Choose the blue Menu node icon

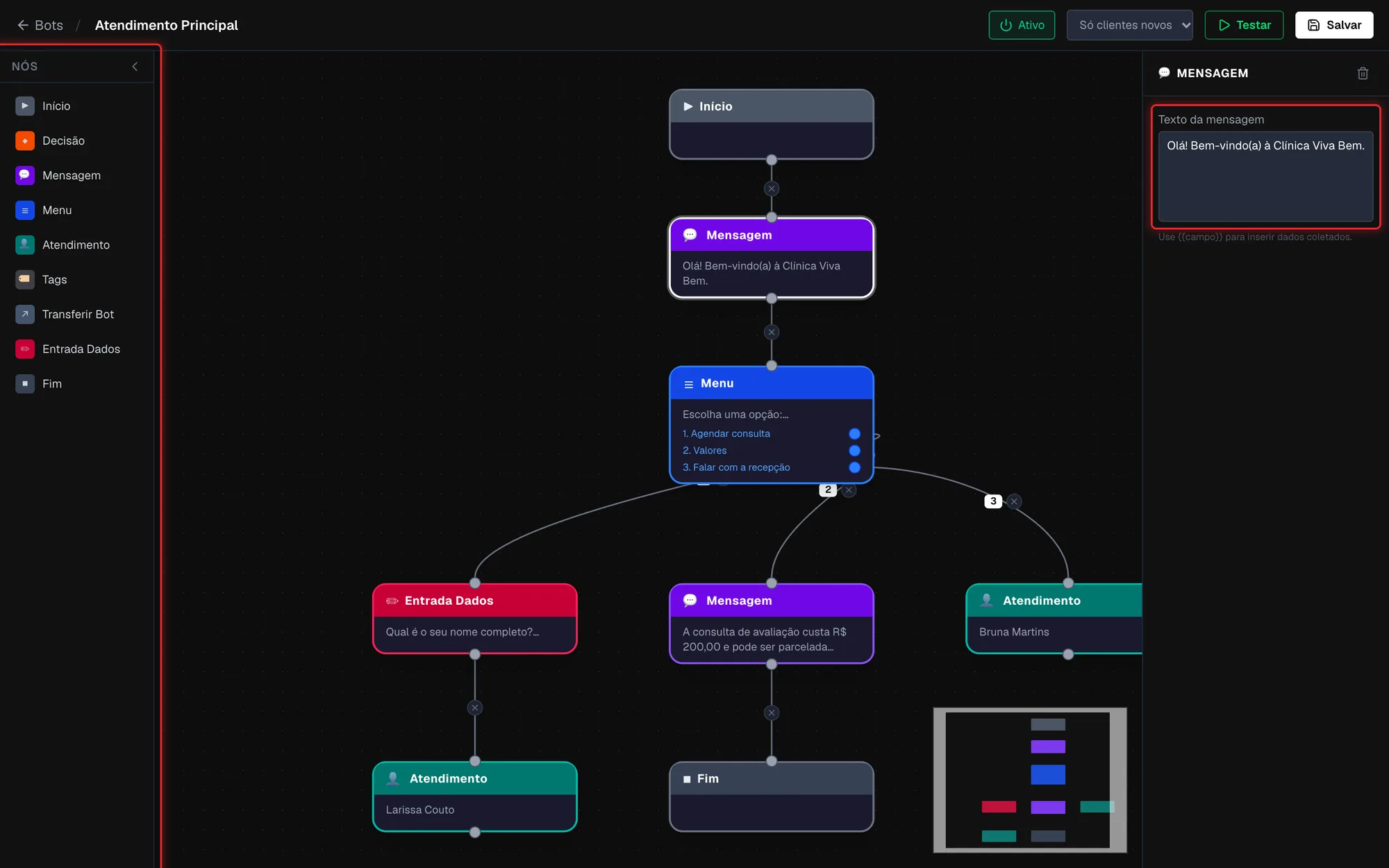pyautogui.click(x=25, y=210)
